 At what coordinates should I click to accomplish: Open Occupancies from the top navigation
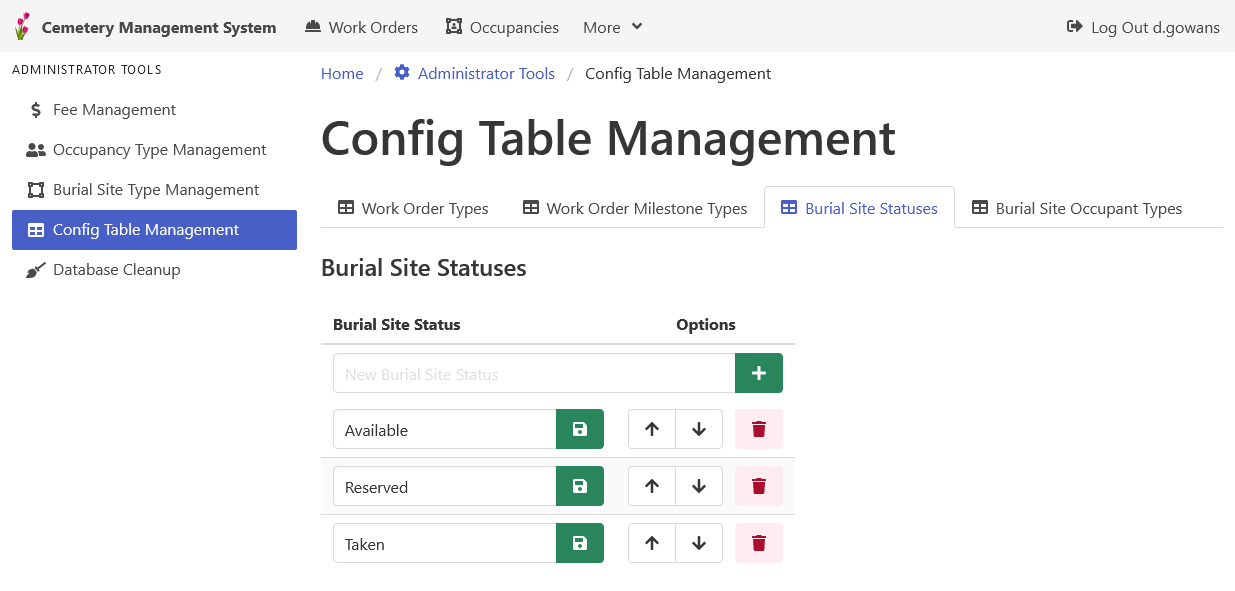click(x=501, y=27)
